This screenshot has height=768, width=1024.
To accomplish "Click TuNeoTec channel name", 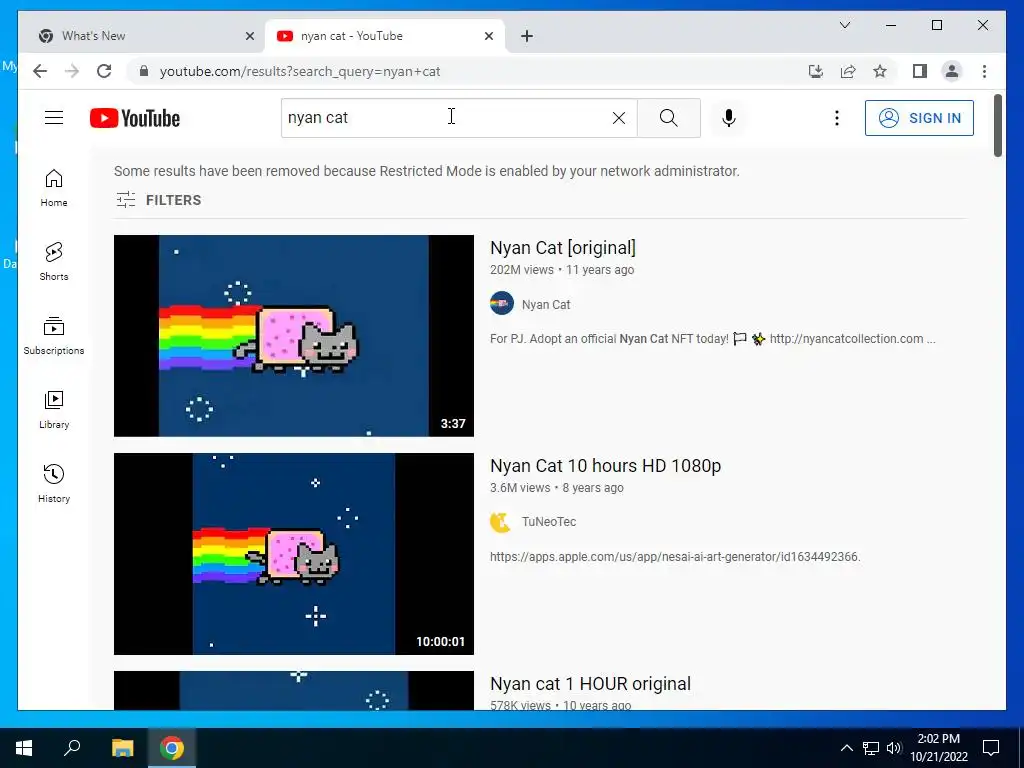I will (x=549, y=522).
